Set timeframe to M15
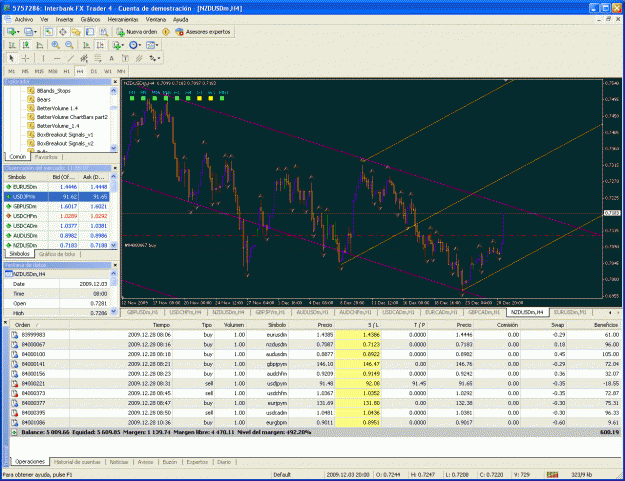Viewport: 625px width, 481px height. 39,71
